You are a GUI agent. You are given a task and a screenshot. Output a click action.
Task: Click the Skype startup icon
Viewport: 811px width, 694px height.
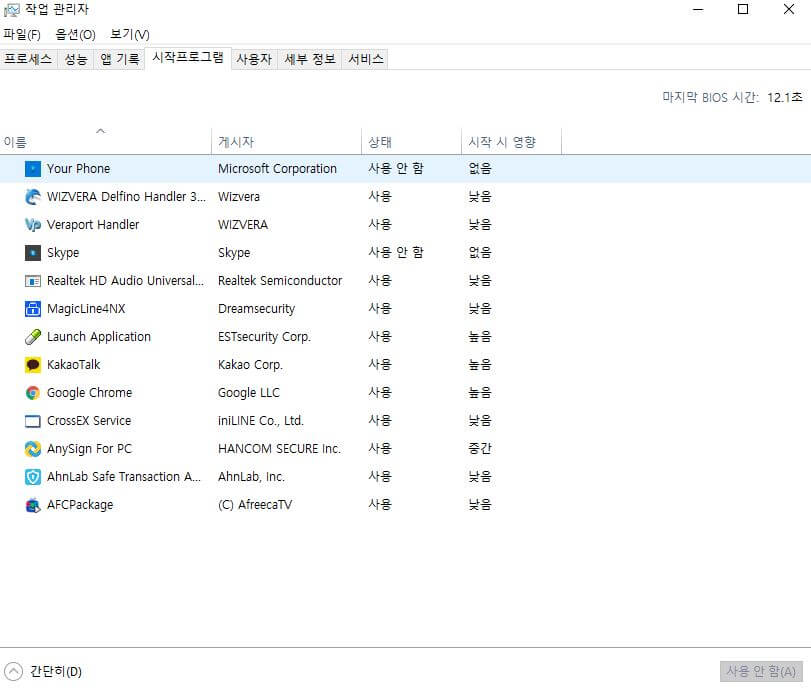pos(33,253)
